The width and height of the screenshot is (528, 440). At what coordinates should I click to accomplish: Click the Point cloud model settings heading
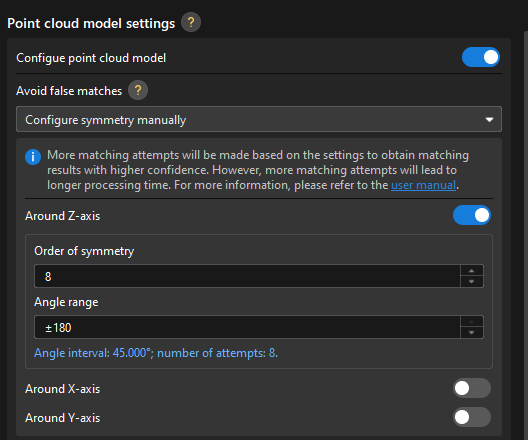[x=91, y=24]
